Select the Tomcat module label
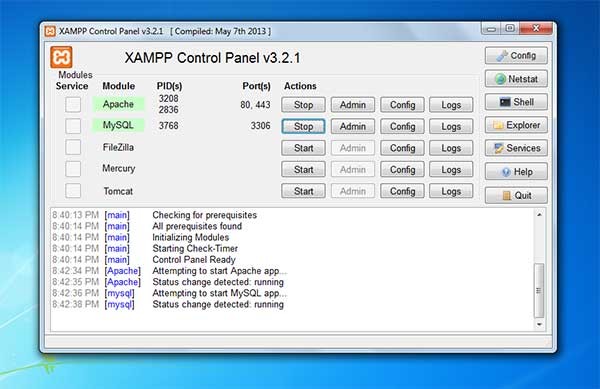This screenshot has width=600, height=389. tap(118, 191)
